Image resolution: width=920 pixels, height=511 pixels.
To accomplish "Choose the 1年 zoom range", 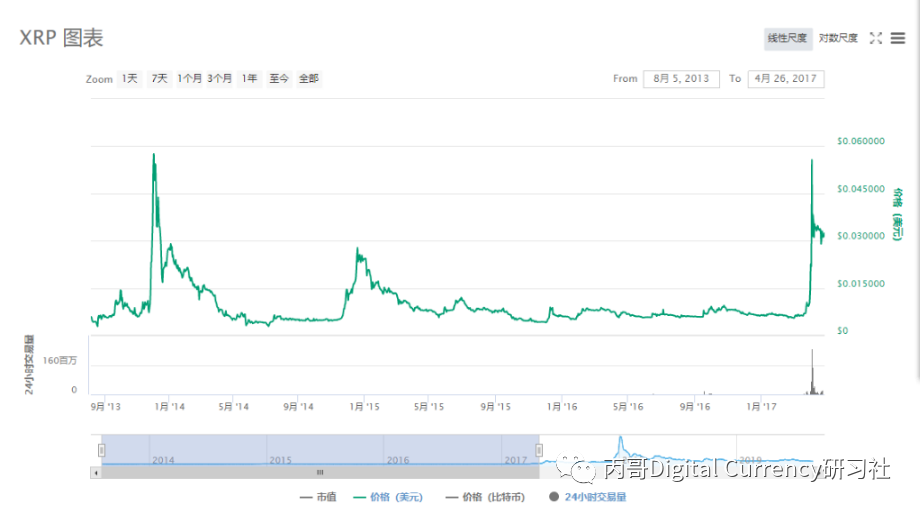I will point(249,78).
